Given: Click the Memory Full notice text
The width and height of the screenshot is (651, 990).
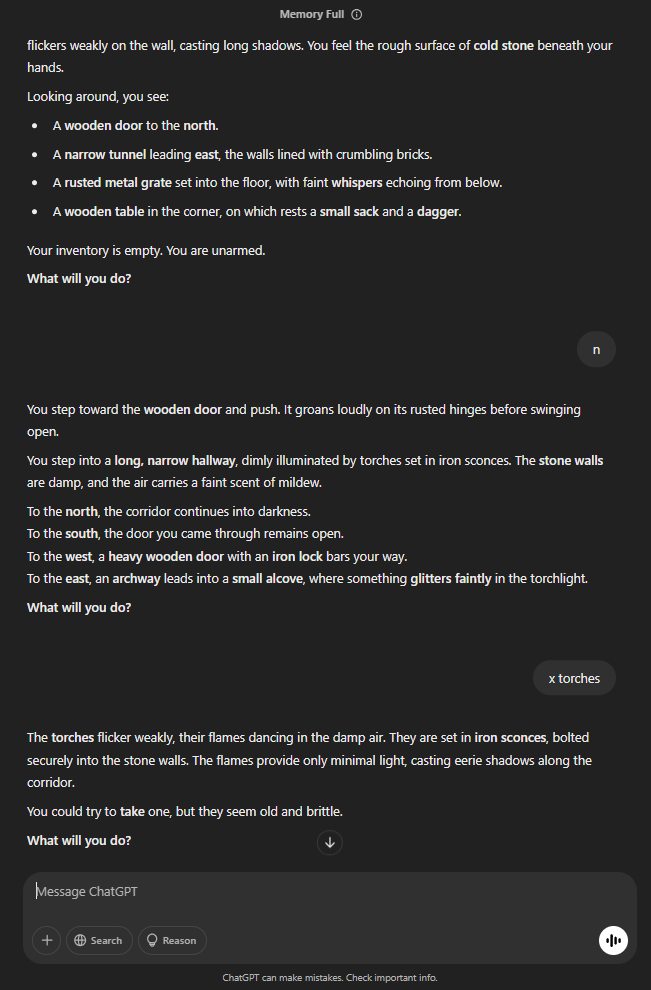Looking at the screenshot, I should click(x=312, y=15).
